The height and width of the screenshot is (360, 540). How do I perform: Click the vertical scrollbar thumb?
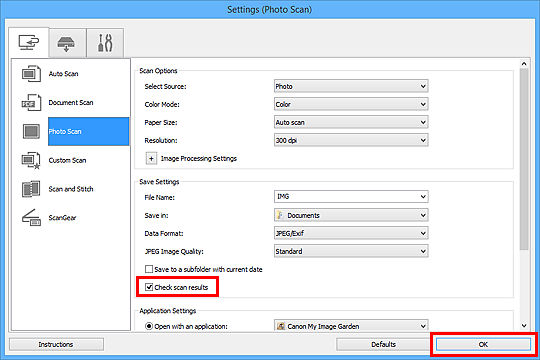coord(524,159)
